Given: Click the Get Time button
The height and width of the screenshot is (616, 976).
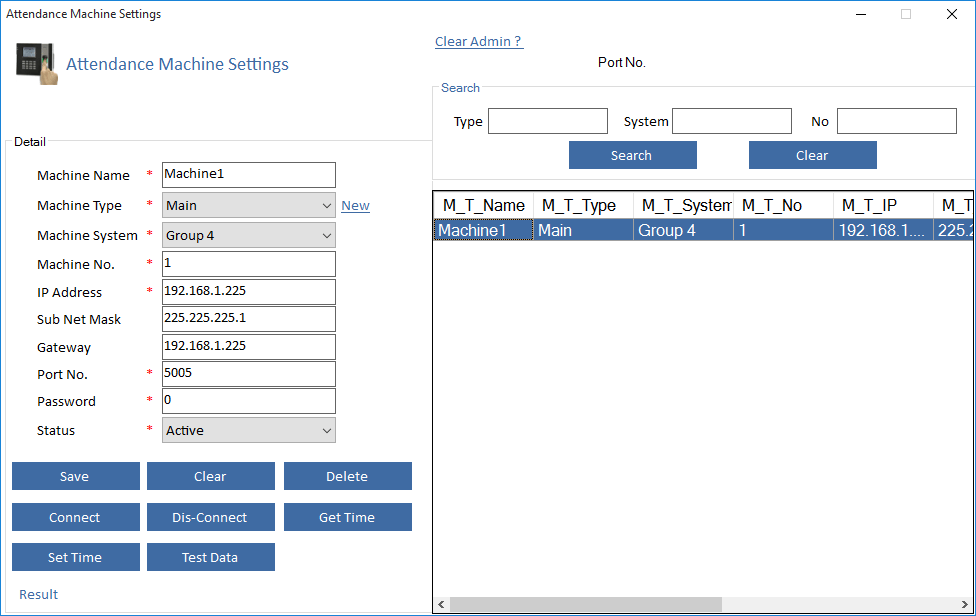Looking at the screenshot, I should click(x=347, y=517).
